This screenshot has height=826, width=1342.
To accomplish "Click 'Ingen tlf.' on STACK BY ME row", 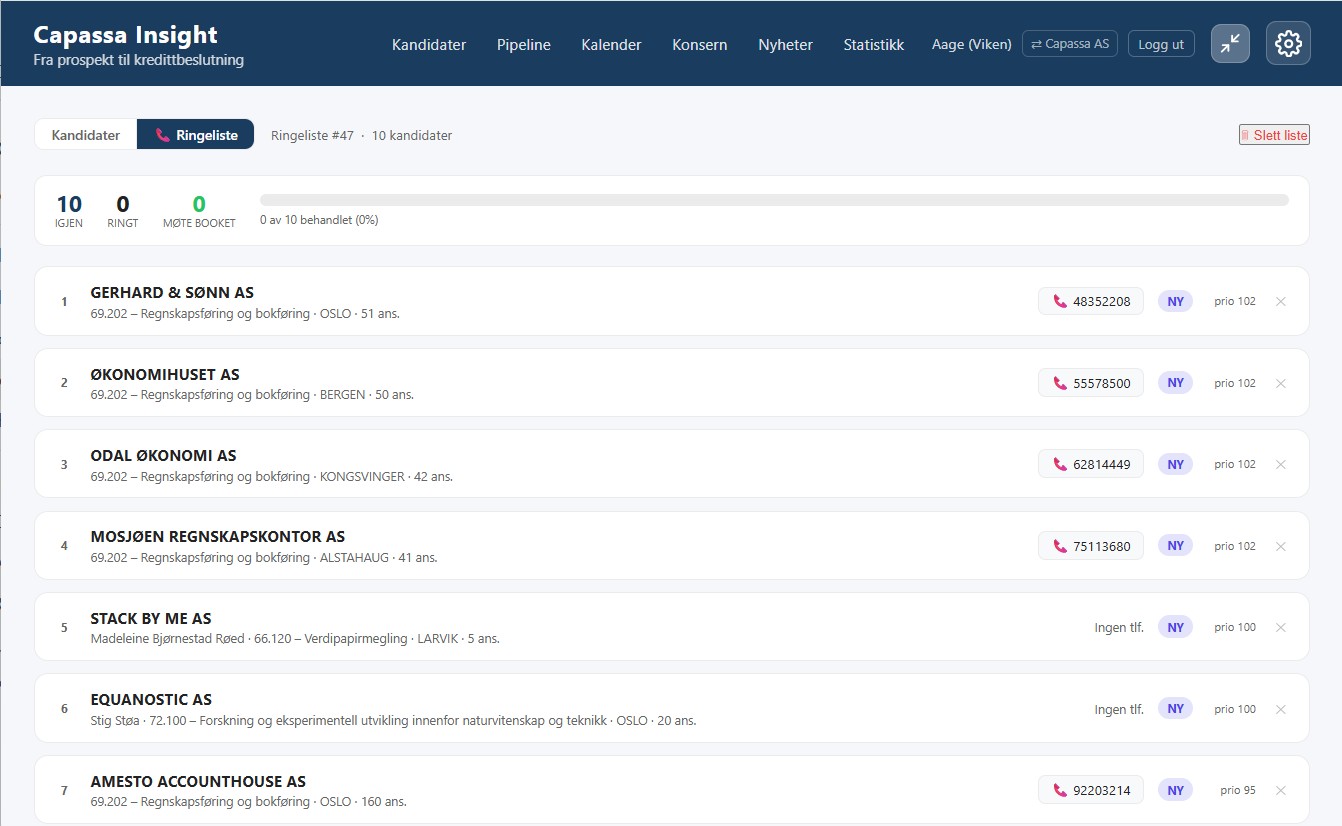I will point(1119,628).
